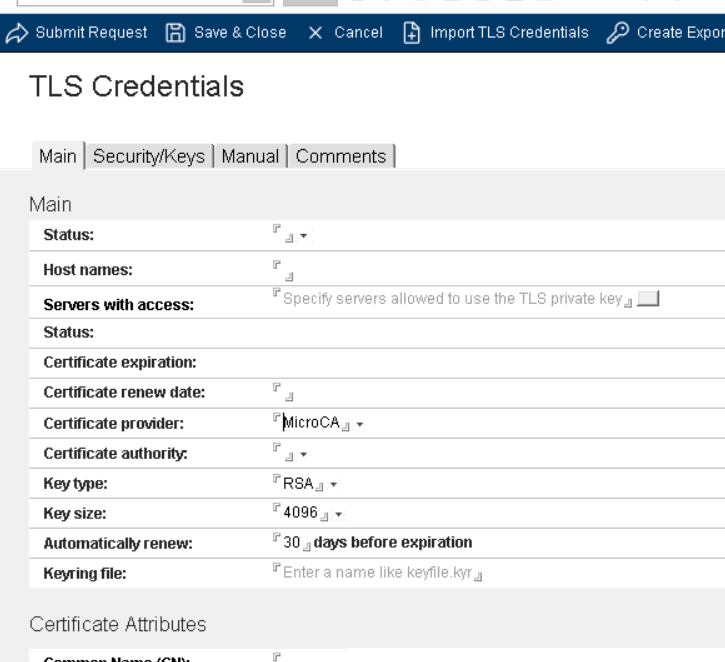This screenshot has height=662, width=725.
Task: Click the 'Key type:' label
Action: coord(75,484)
